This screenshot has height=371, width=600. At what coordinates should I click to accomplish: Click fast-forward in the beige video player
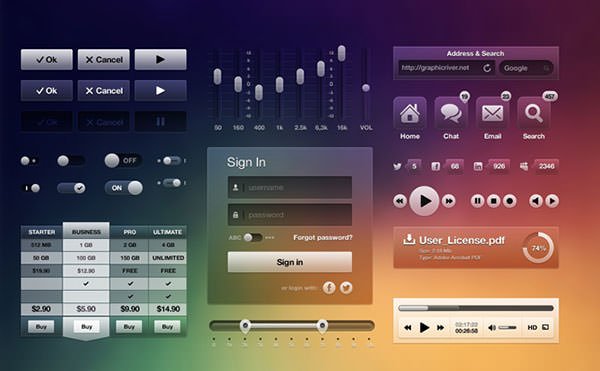tap(441, 327)
